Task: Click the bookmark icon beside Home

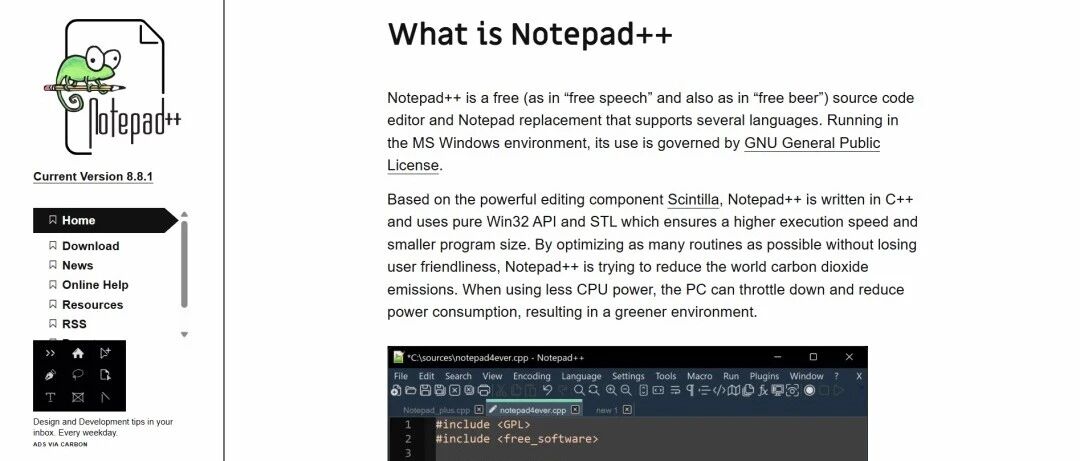Action: [x=52, y=221]
